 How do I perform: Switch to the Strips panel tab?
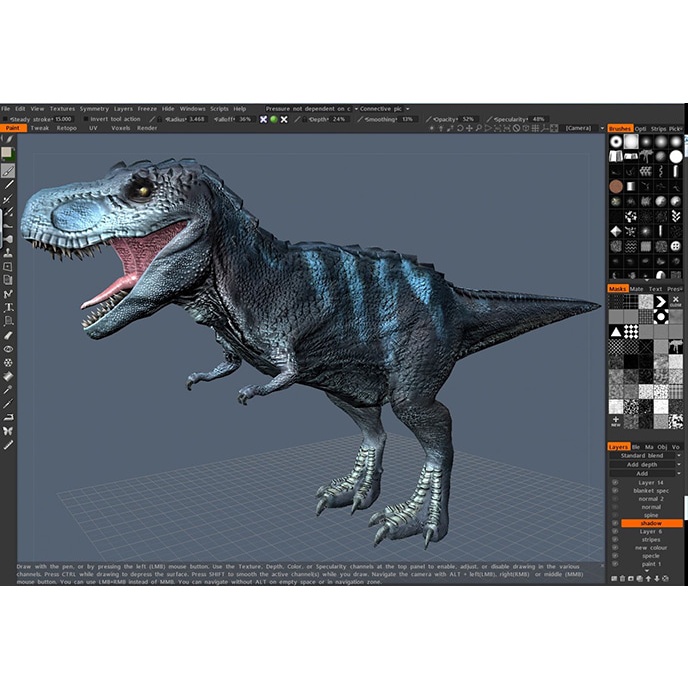(658, 128)
